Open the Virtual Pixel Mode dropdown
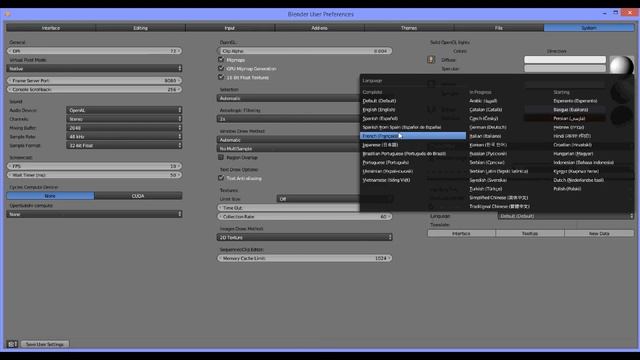 [94, 69]
